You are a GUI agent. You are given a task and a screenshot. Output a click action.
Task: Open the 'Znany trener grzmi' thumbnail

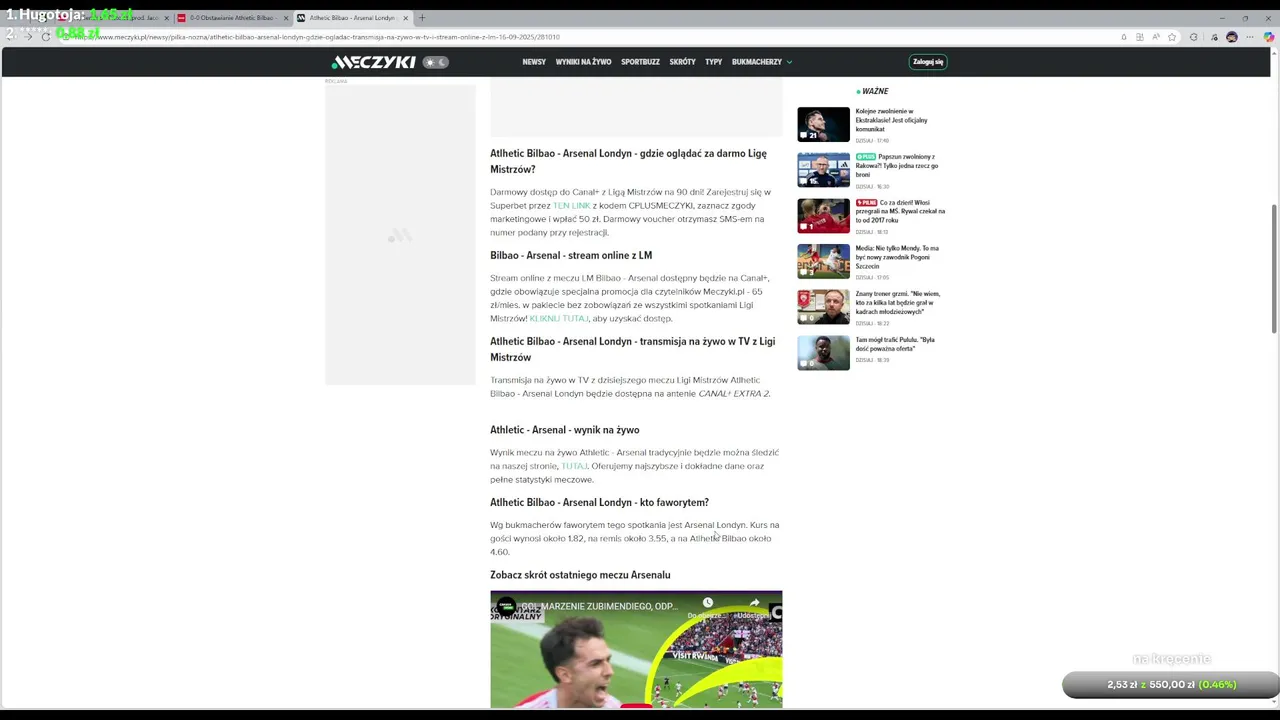point(823,307)
